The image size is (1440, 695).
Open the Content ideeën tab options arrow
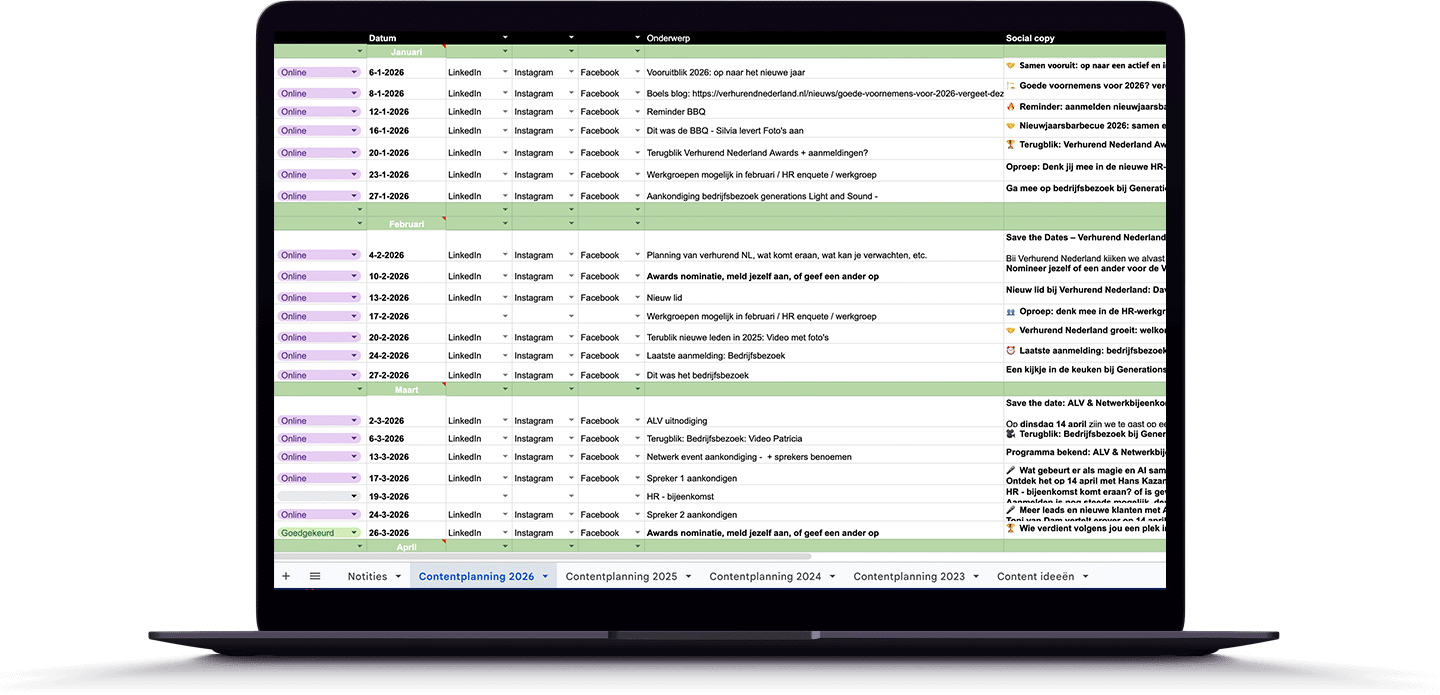[x=1085, y=577]
